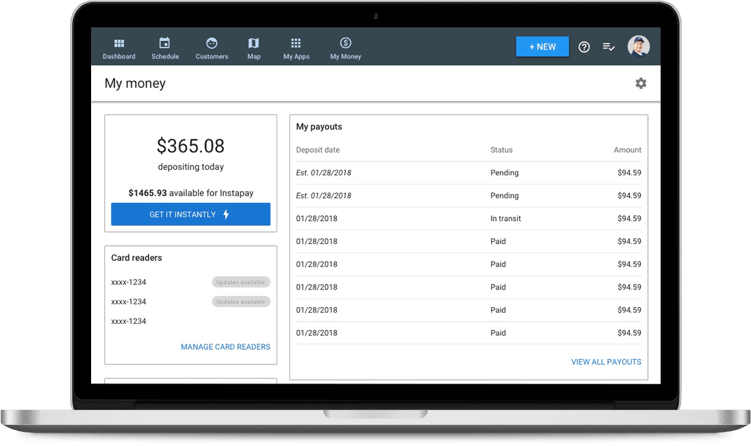This screenshot has width=751, height=446.
Task: Click the $365.08 depositing amount
Action: coord(191,146)
